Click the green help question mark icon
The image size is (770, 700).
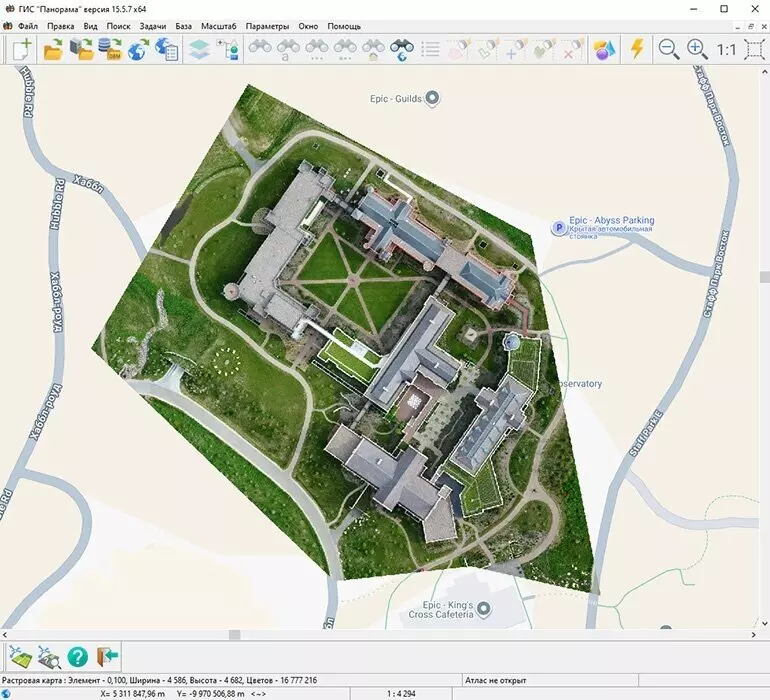pos(78,656)
